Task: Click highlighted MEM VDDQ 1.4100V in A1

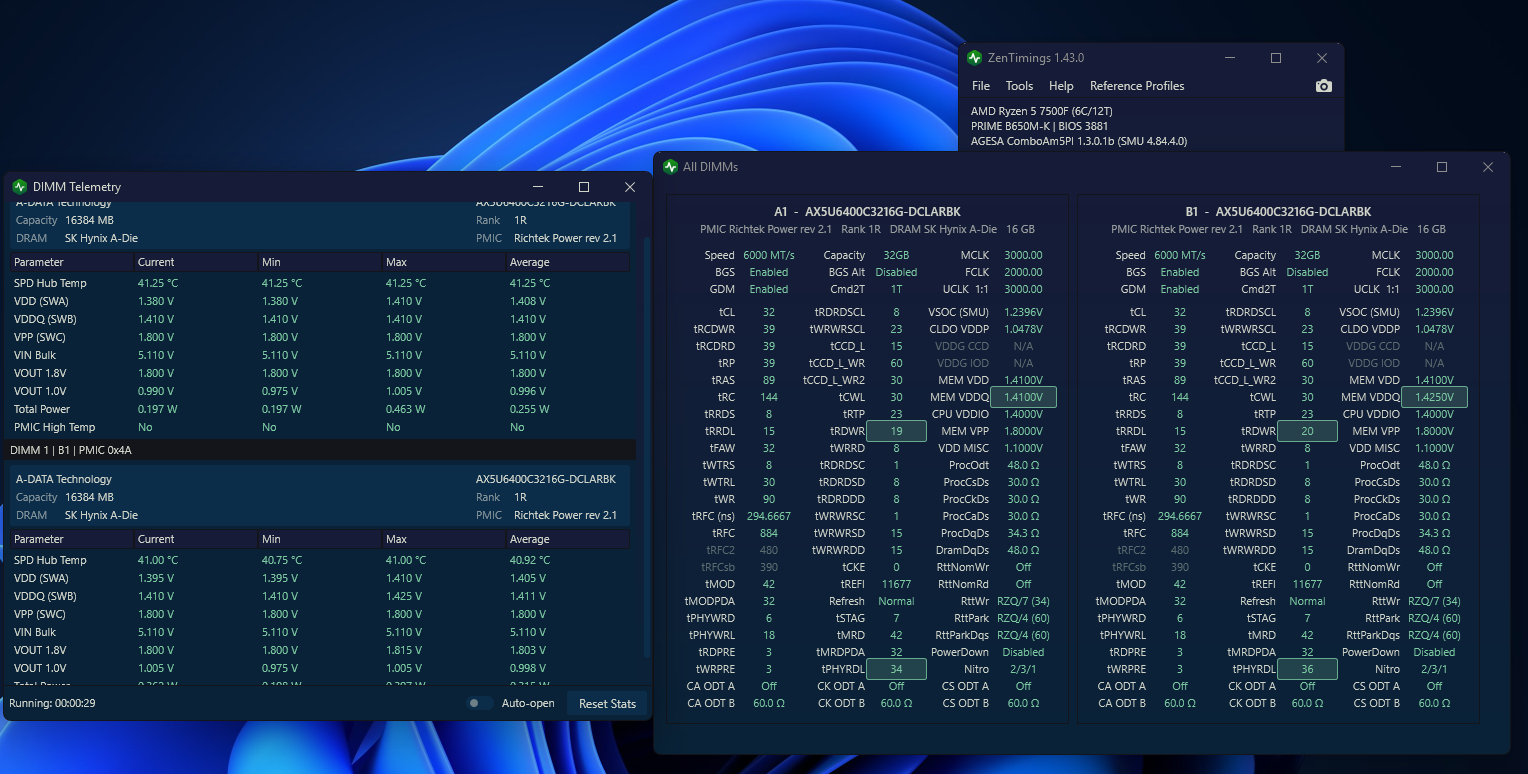Action: point(1023,397)
